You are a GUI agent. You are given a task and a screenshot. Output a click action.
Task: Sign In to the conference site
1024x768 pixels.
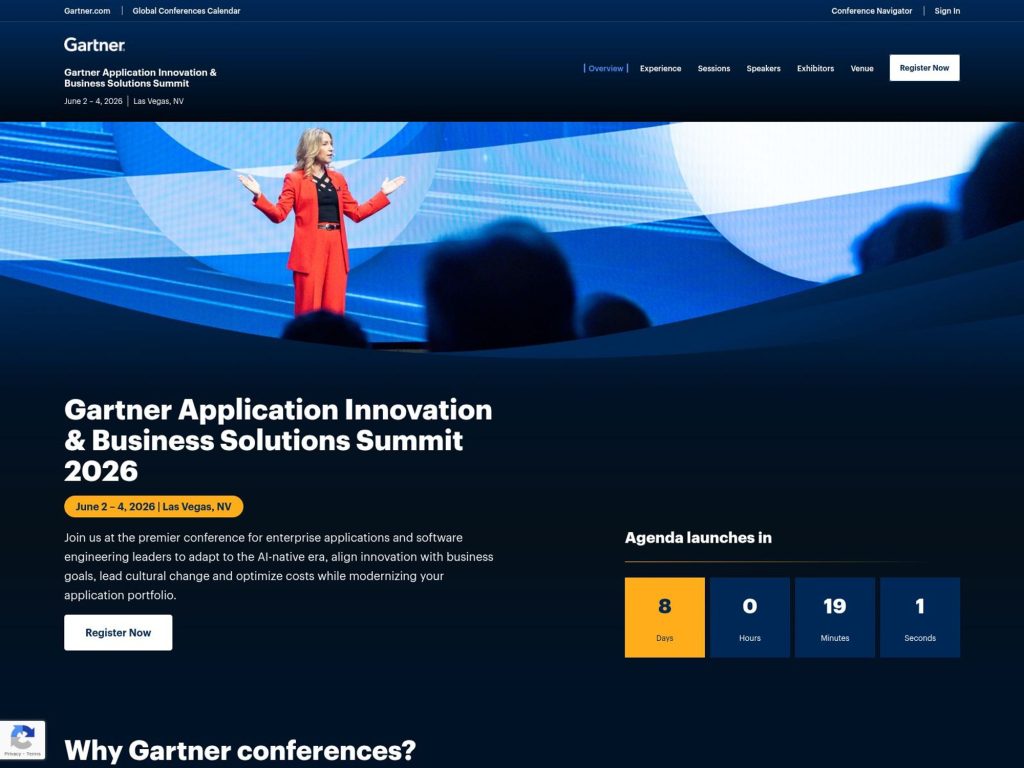(946, 11)
